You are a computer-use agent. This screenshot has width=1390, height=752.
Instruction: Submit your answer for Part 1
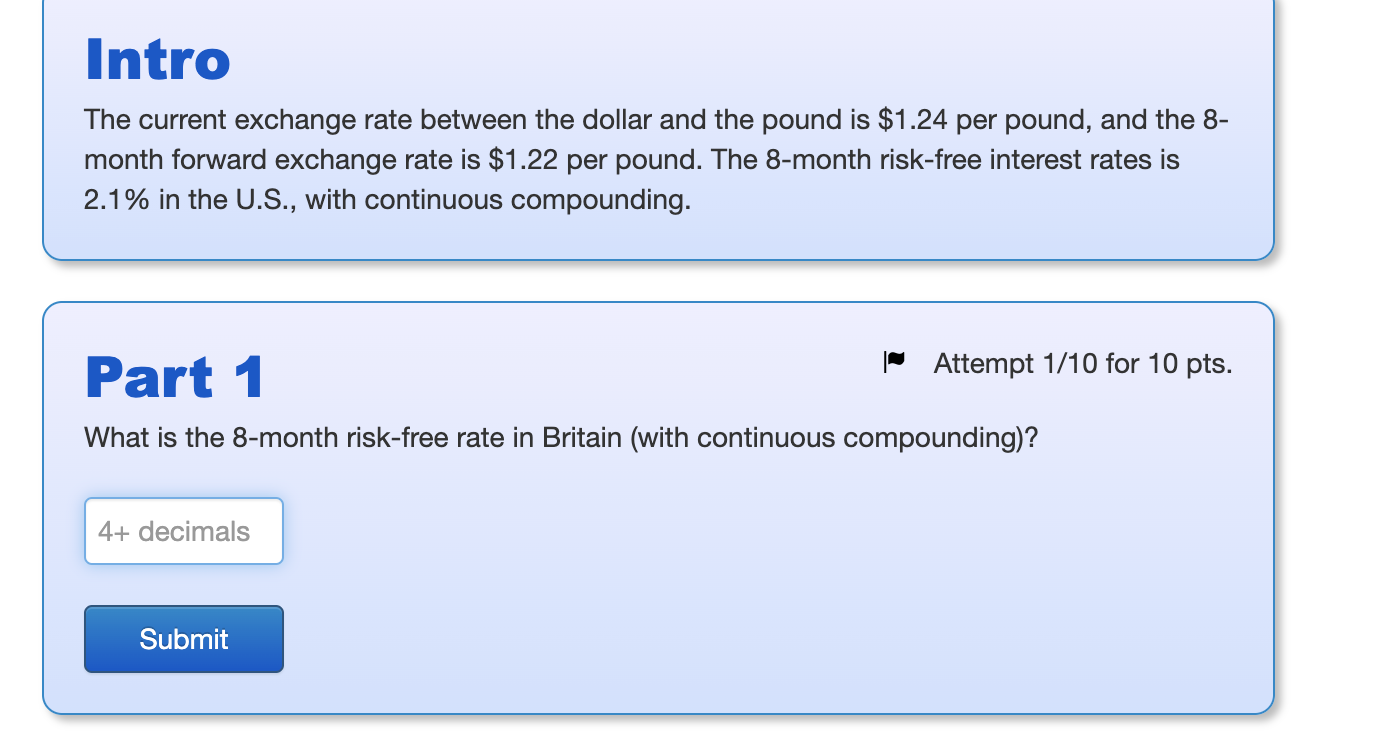coord(183,638)
